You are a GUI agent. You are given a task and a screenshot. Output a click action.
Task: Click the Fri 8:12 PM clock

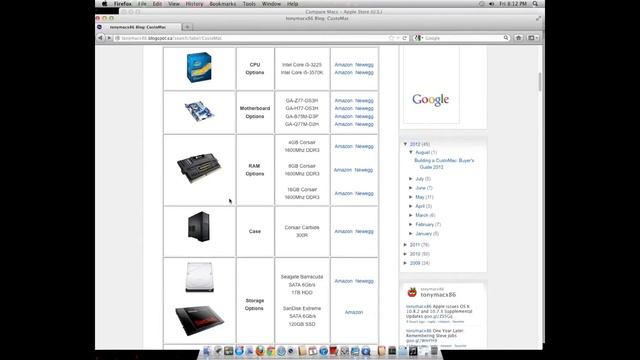(513, 4)
